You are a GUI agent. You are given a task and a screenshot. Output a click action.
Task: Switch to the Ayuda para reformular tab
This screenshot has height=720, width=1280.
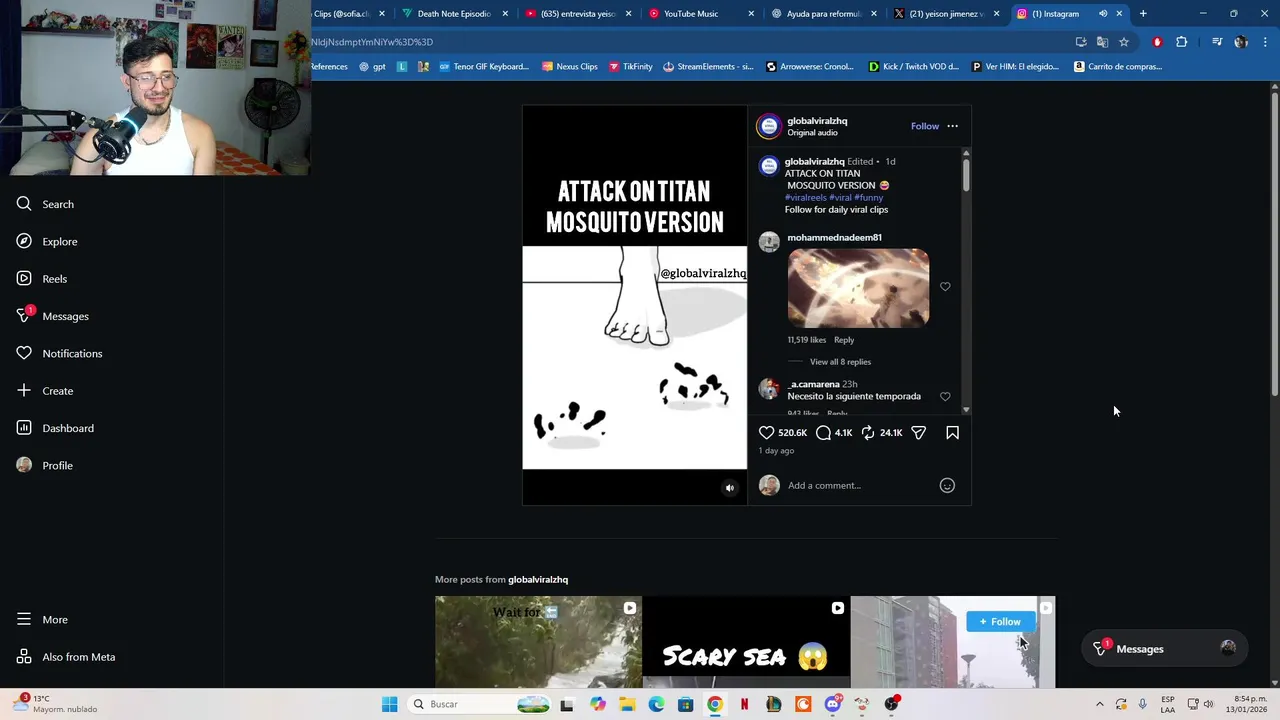(x=823, y=14)
